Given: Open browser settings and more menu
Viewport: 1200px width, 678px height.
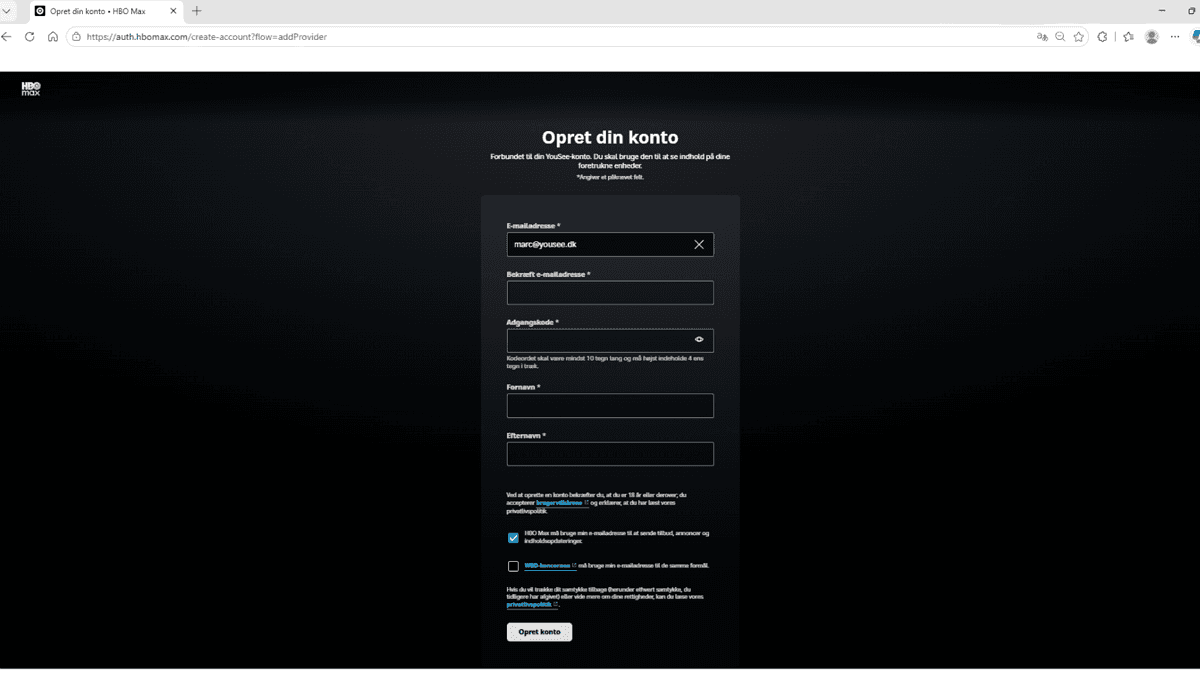Looking at the screenshot, I should (1175, 37).
